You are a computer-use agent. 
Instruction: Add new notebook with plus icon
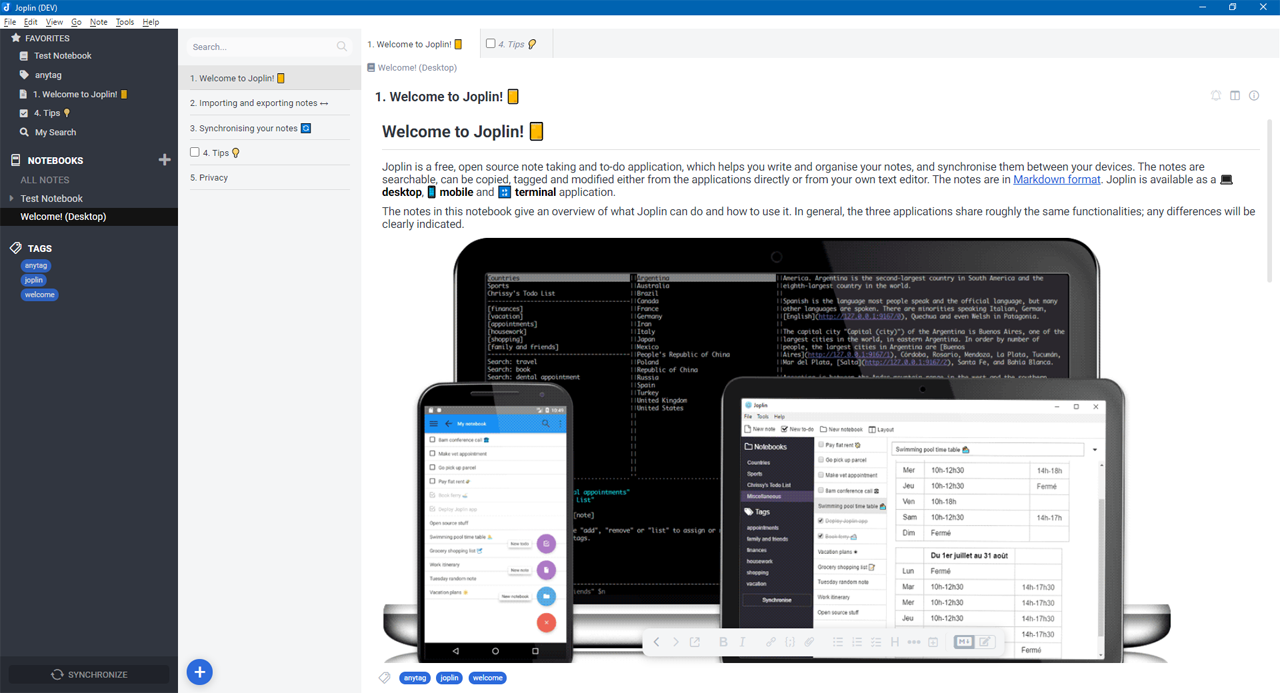pyautogui.click(x=165, y=160)
